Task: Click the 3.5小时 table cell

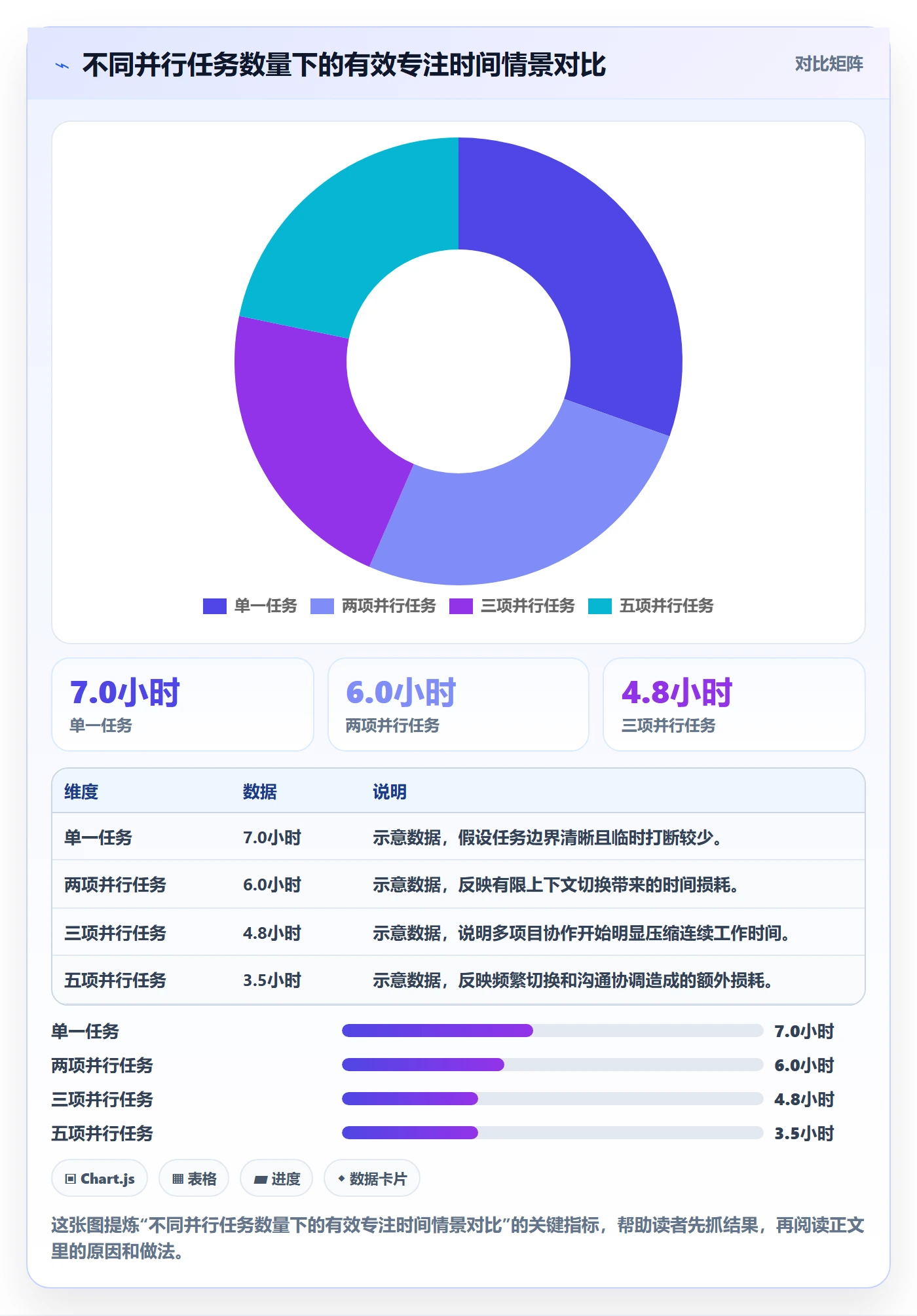Action: tap(272, 980)
